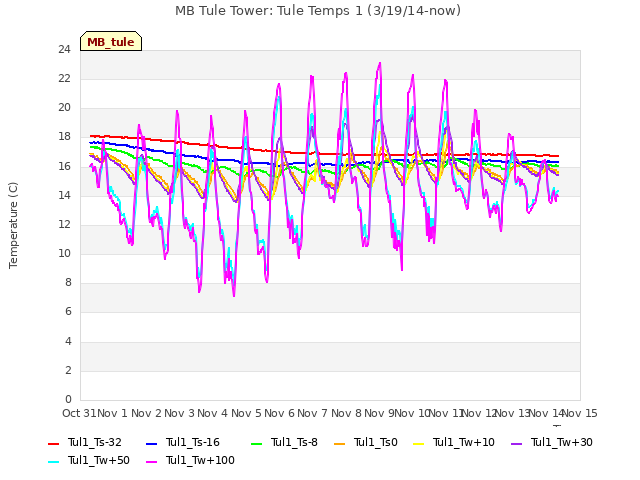
Task: Select the Tul1_Tw+30 legend label
Action: 562,442
